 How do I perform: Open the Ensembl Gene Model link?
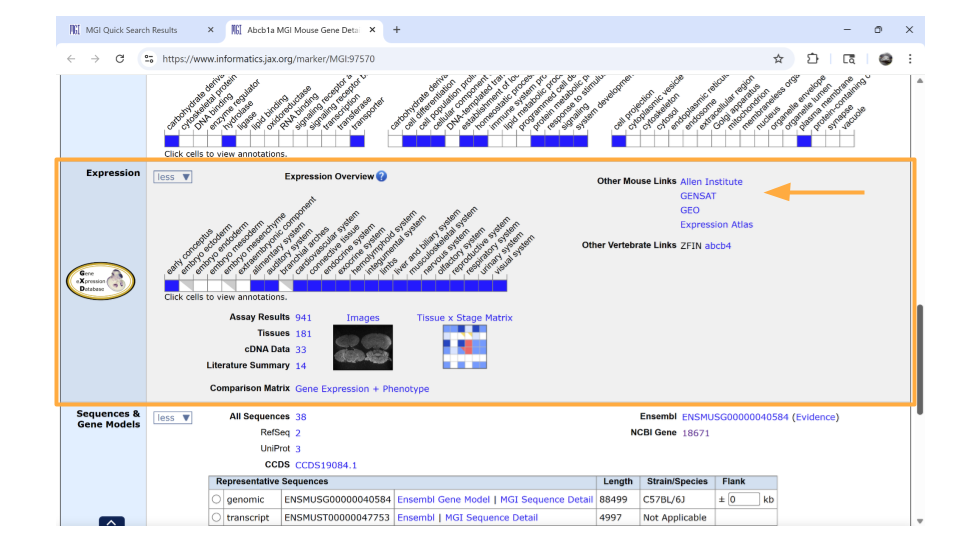coord(444,500)
